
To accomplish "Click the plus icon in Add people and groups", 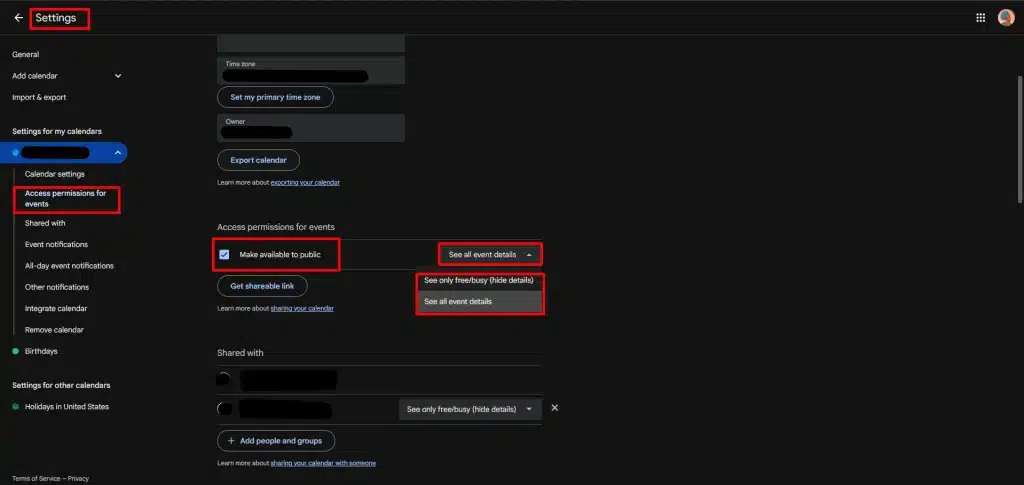I will [230, 440].
